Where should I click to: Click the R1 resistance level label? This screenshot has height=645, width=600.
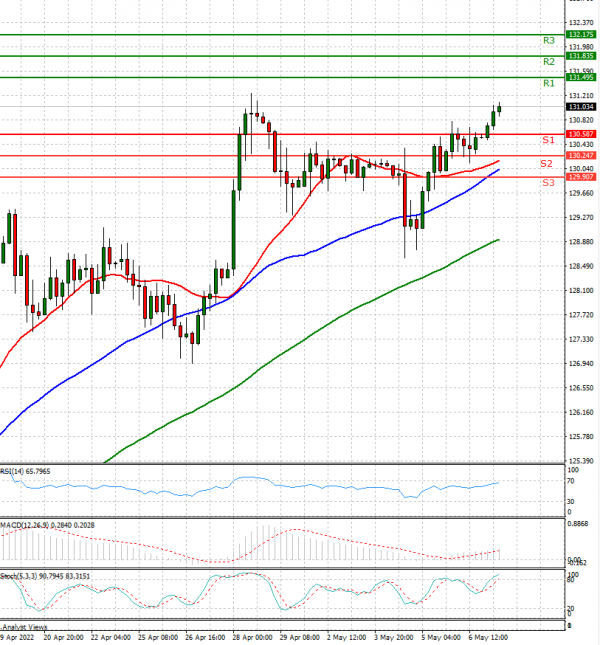point(549,83)
